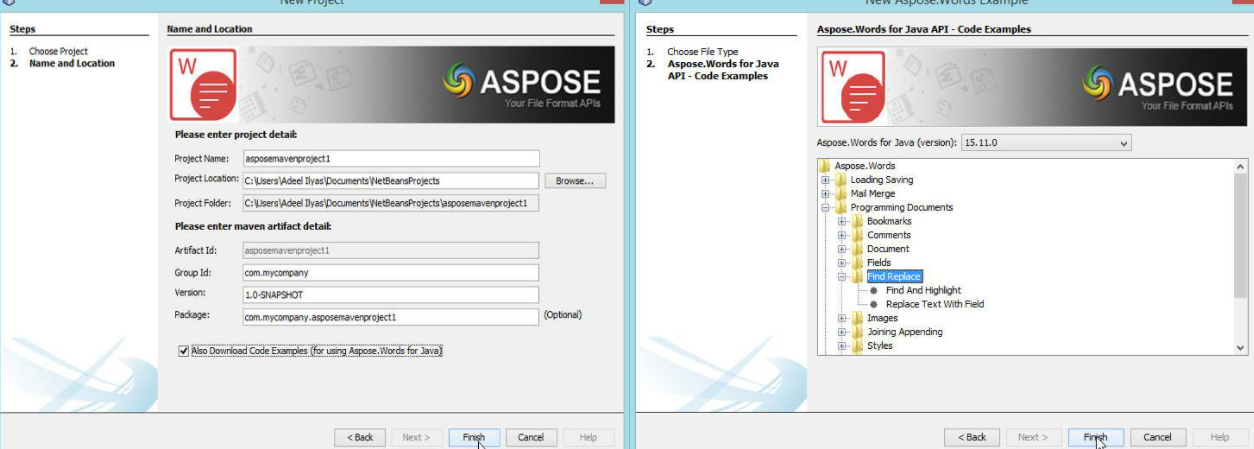Select the Joining Appending tree label

(x=905, y=332)
